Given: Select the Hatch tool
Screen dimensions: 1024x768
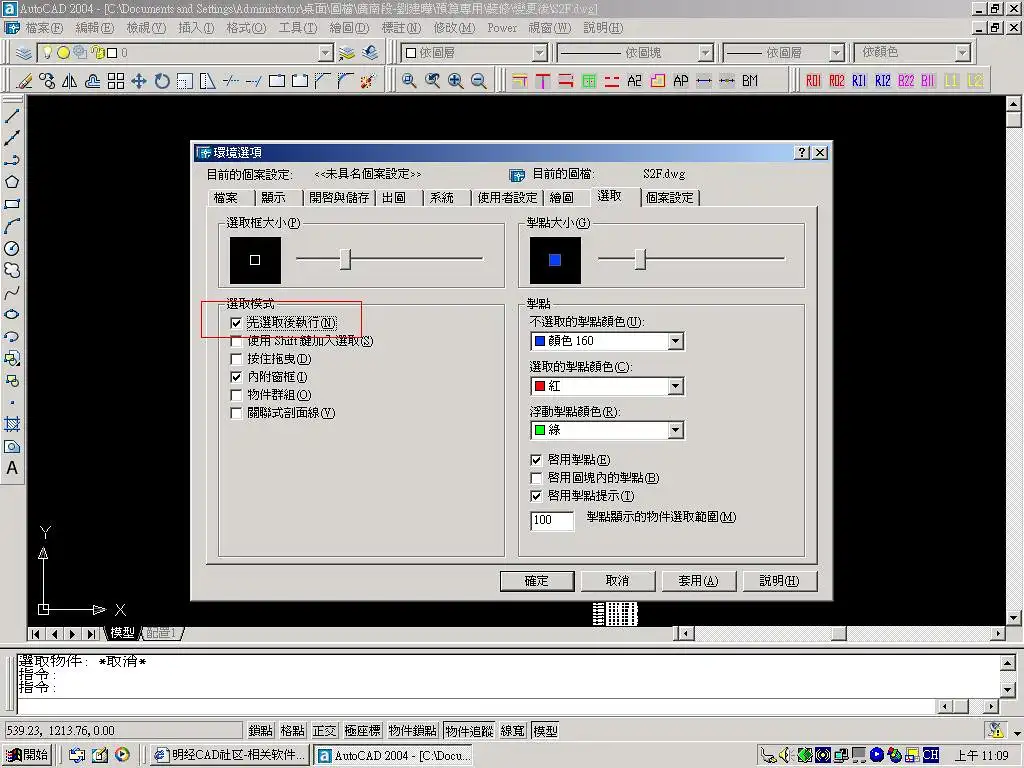Looking at the screenshot, I should [x=12, y=424].
